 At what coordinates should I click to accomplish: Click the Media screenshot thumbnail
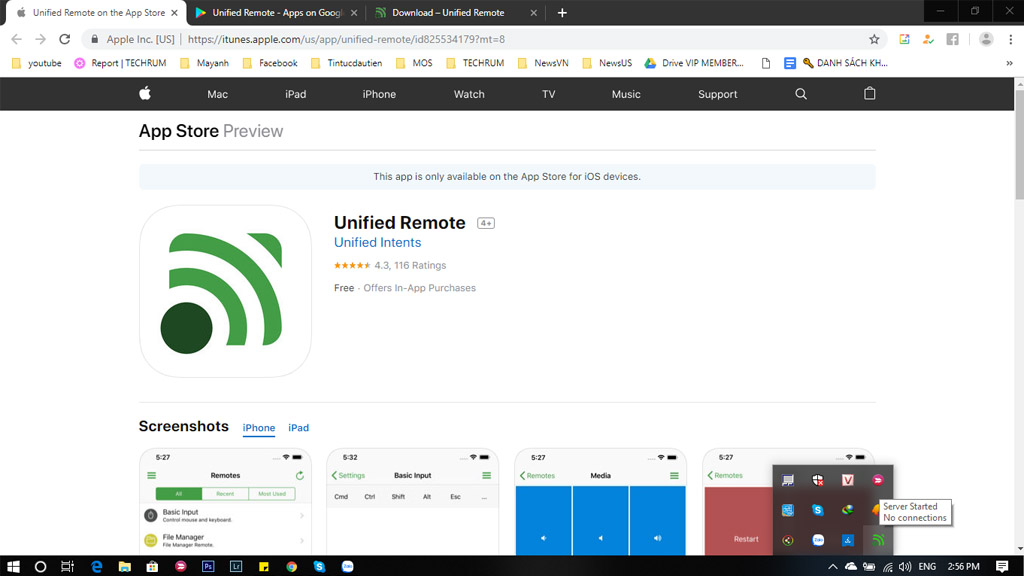[601, 502]
